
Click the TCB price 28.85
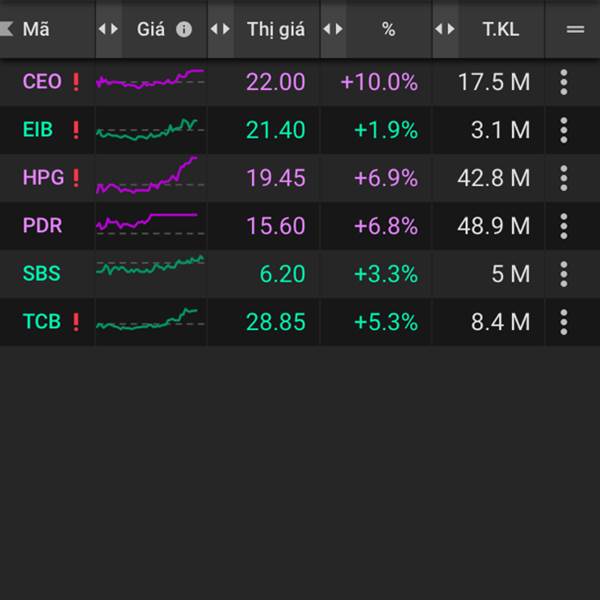click(276, 322)
